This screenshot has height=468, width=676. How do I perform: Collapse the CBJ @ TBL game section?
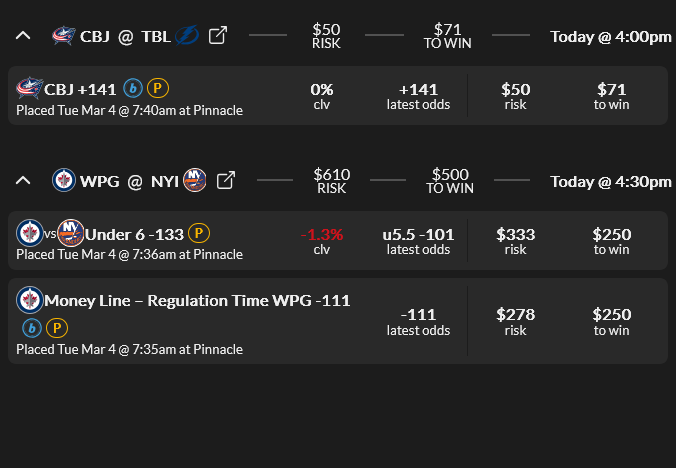23,36
